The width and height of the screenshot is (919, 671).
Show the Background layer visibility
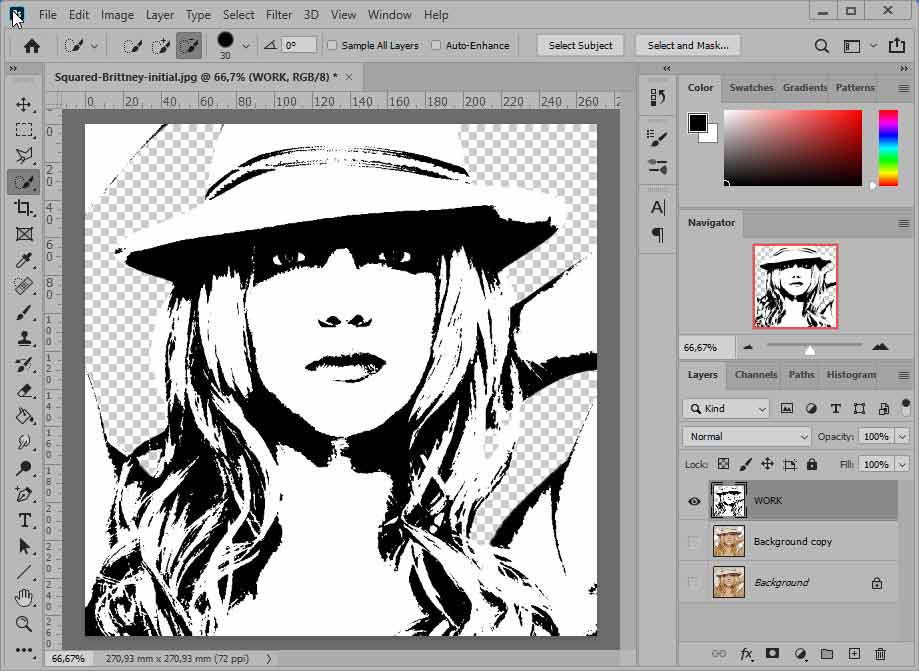tap(694, 582)
